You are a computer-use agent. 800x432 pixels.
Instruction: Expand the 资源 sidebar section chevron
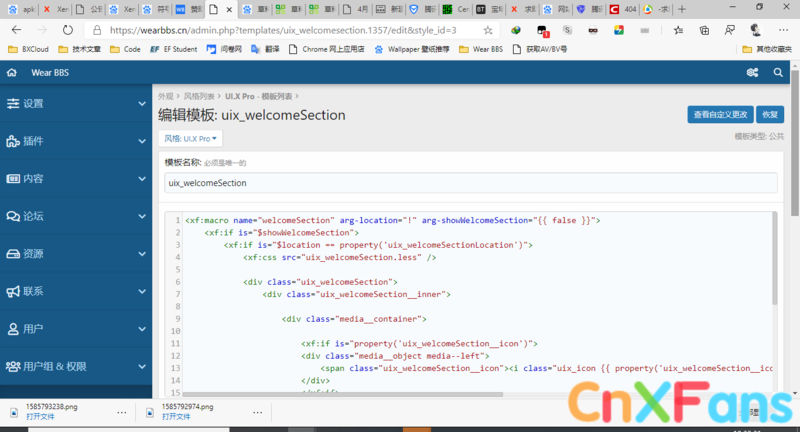pos(142,254)
